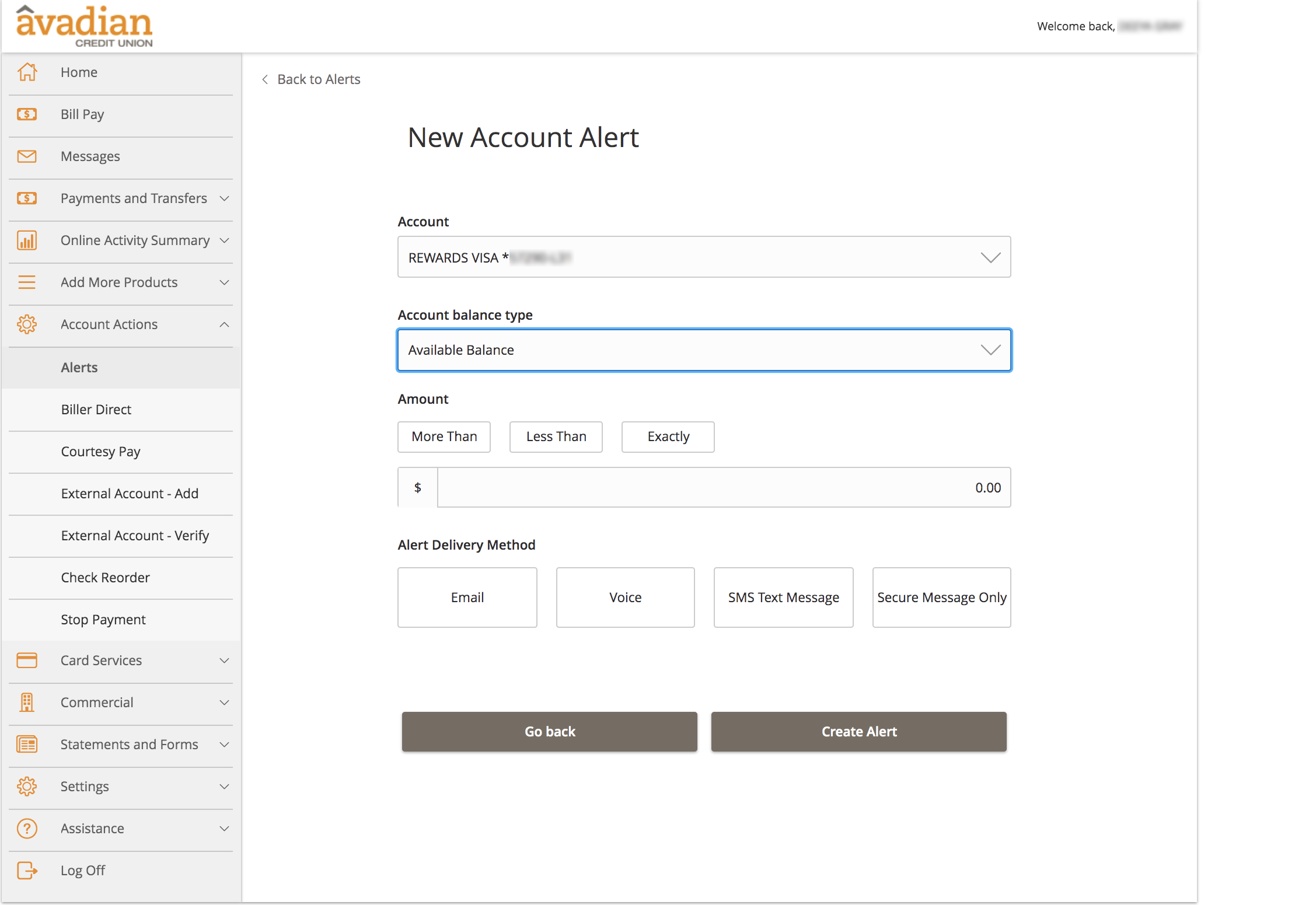Choose the Exactly amount option

point(667,436)
